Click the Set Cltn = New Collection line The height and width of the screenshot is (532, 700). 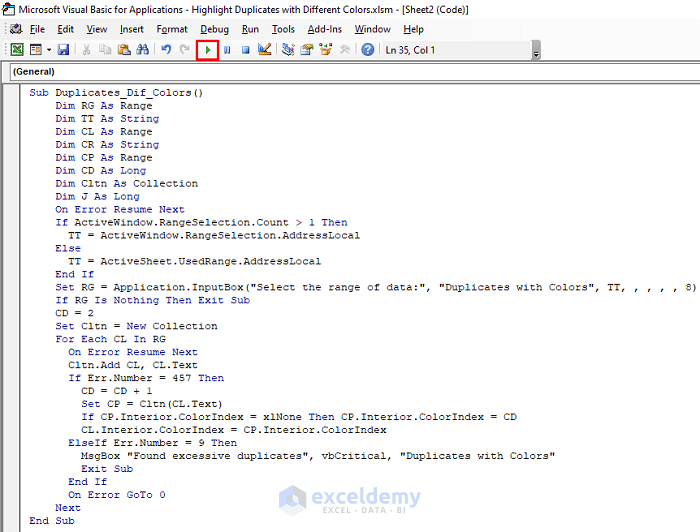tap(136, 326)
